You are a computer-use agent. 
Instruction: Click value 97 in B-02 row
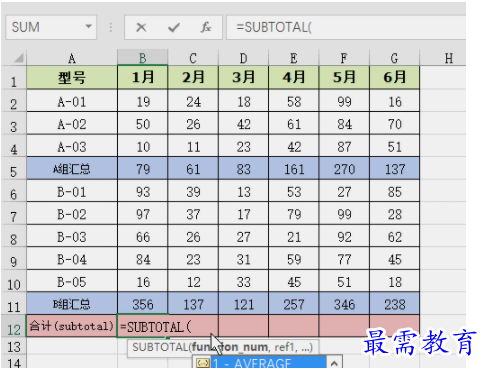point(142,214)
